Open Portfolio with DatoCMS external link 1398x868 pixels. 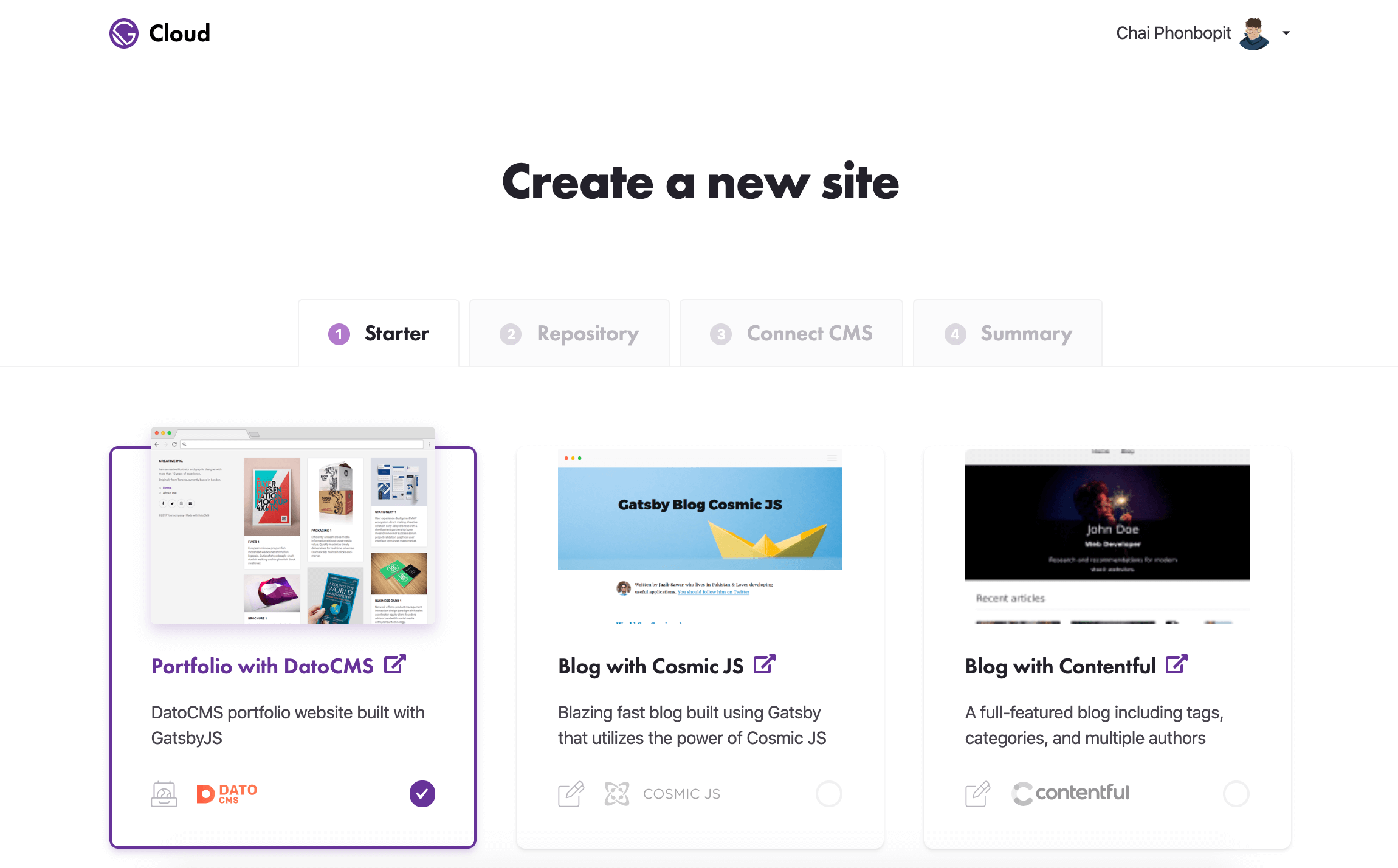[397, 663]
